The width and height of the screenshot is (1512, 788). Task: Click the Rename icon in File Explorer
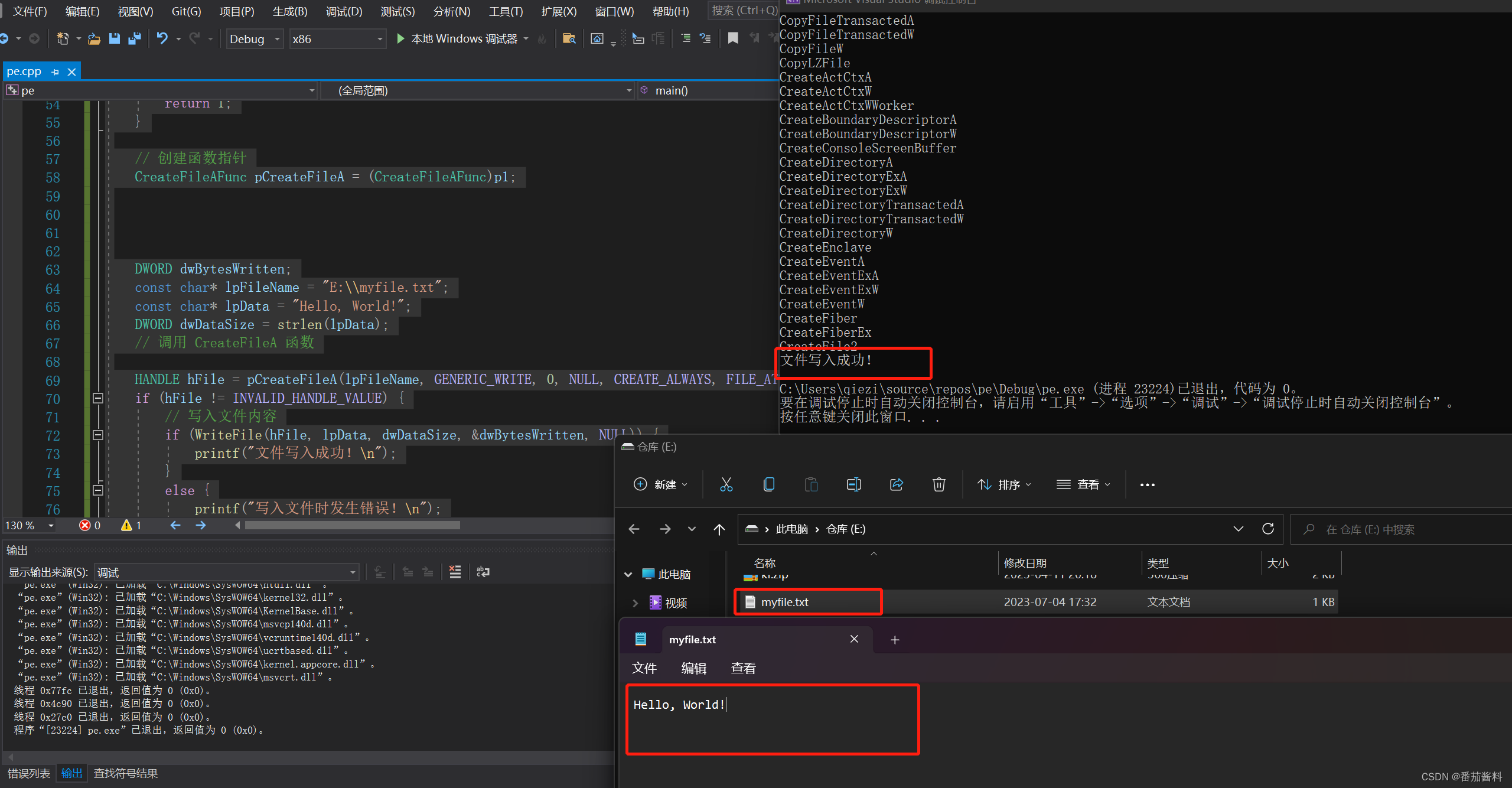click(854, 485)
